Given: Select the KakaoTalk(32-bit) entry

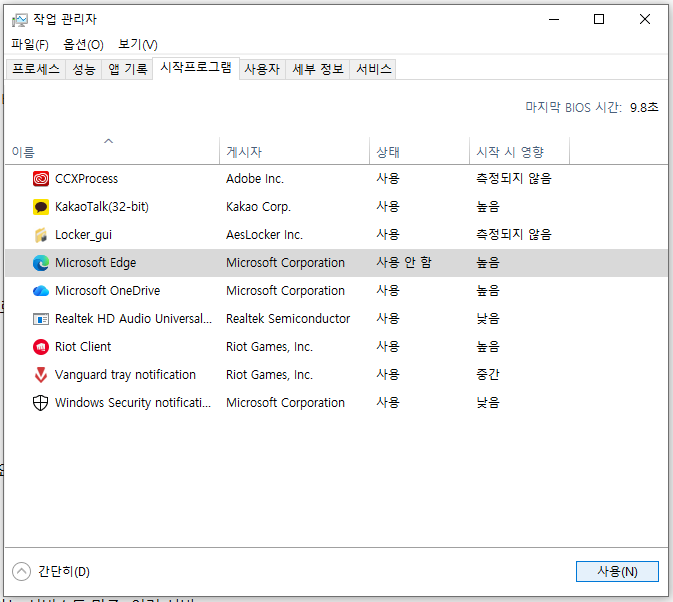Looking at the screenshot, I should pos(102,207).
